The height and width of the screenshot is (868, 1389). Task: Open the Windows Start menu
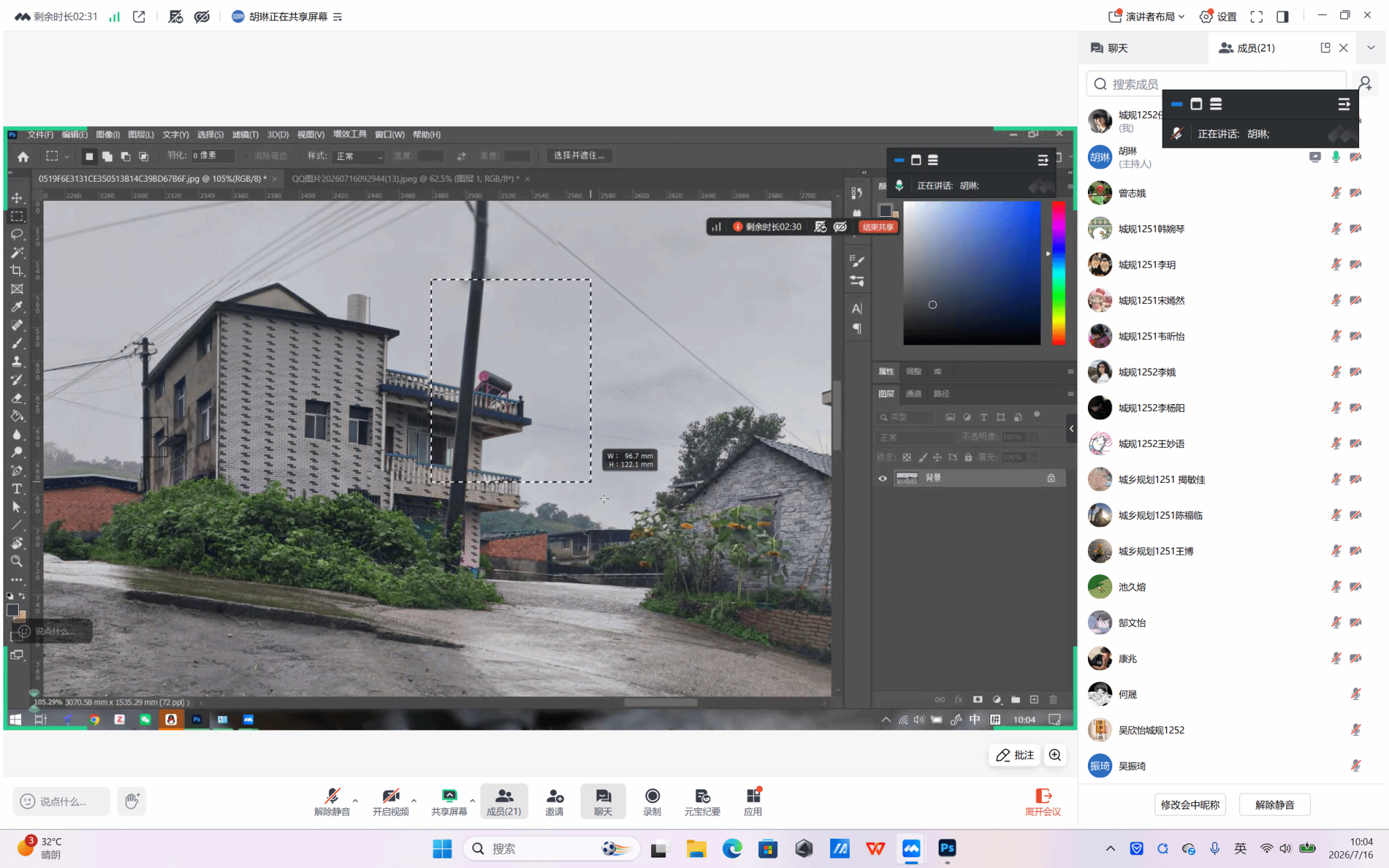(442, 848)
